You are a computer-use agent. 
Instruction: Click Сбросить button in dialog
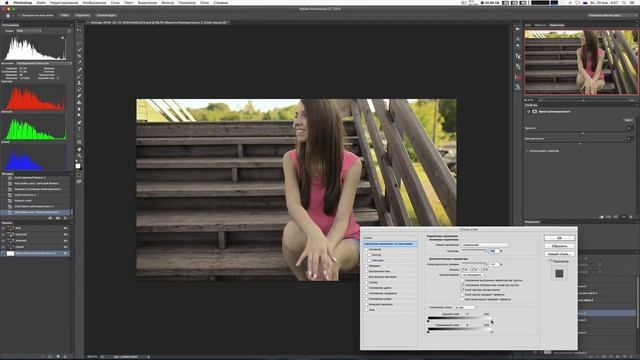click(560, 246)
